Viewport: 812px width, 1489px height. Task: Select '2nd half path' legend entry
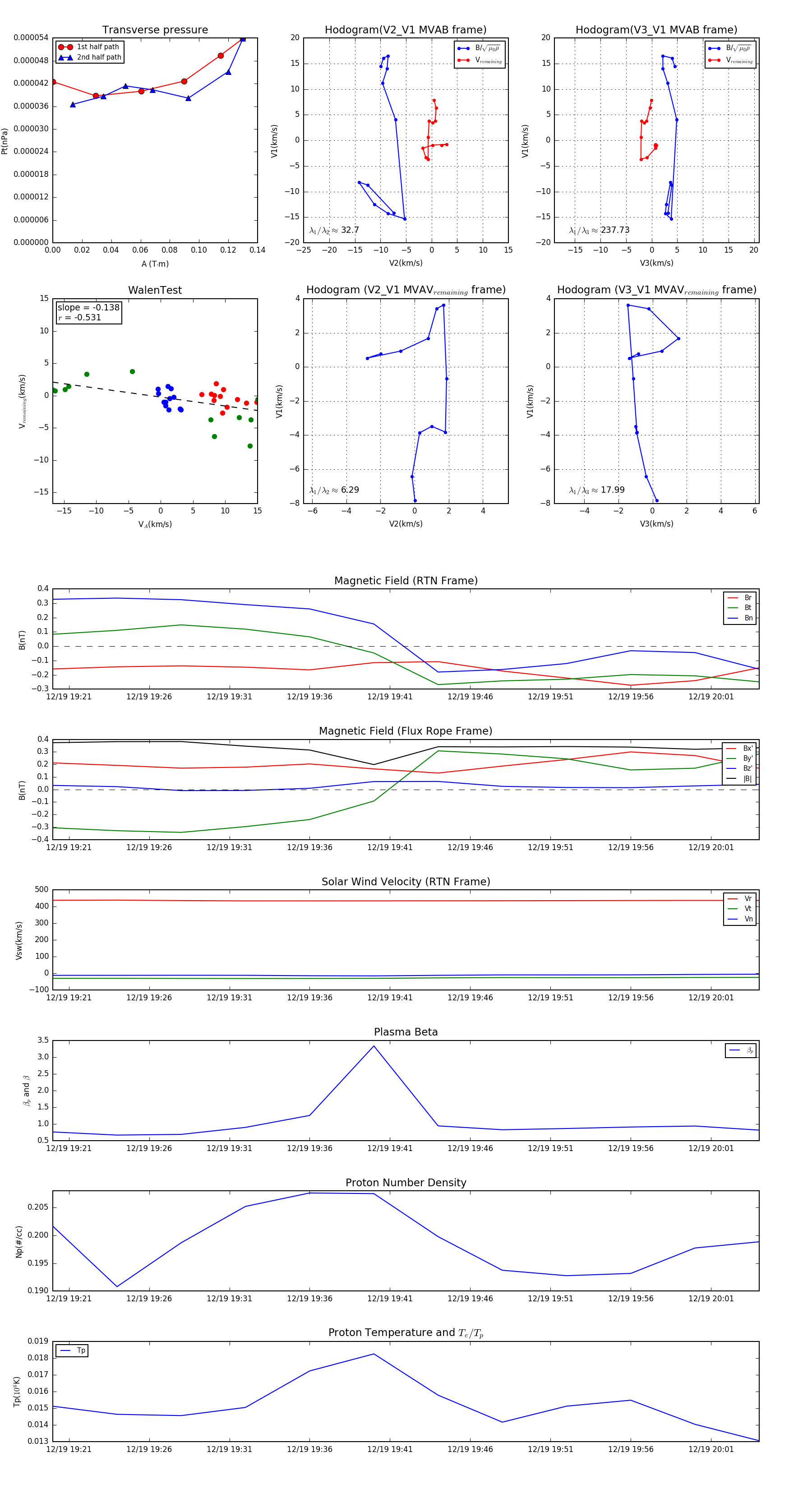point(90,57)
